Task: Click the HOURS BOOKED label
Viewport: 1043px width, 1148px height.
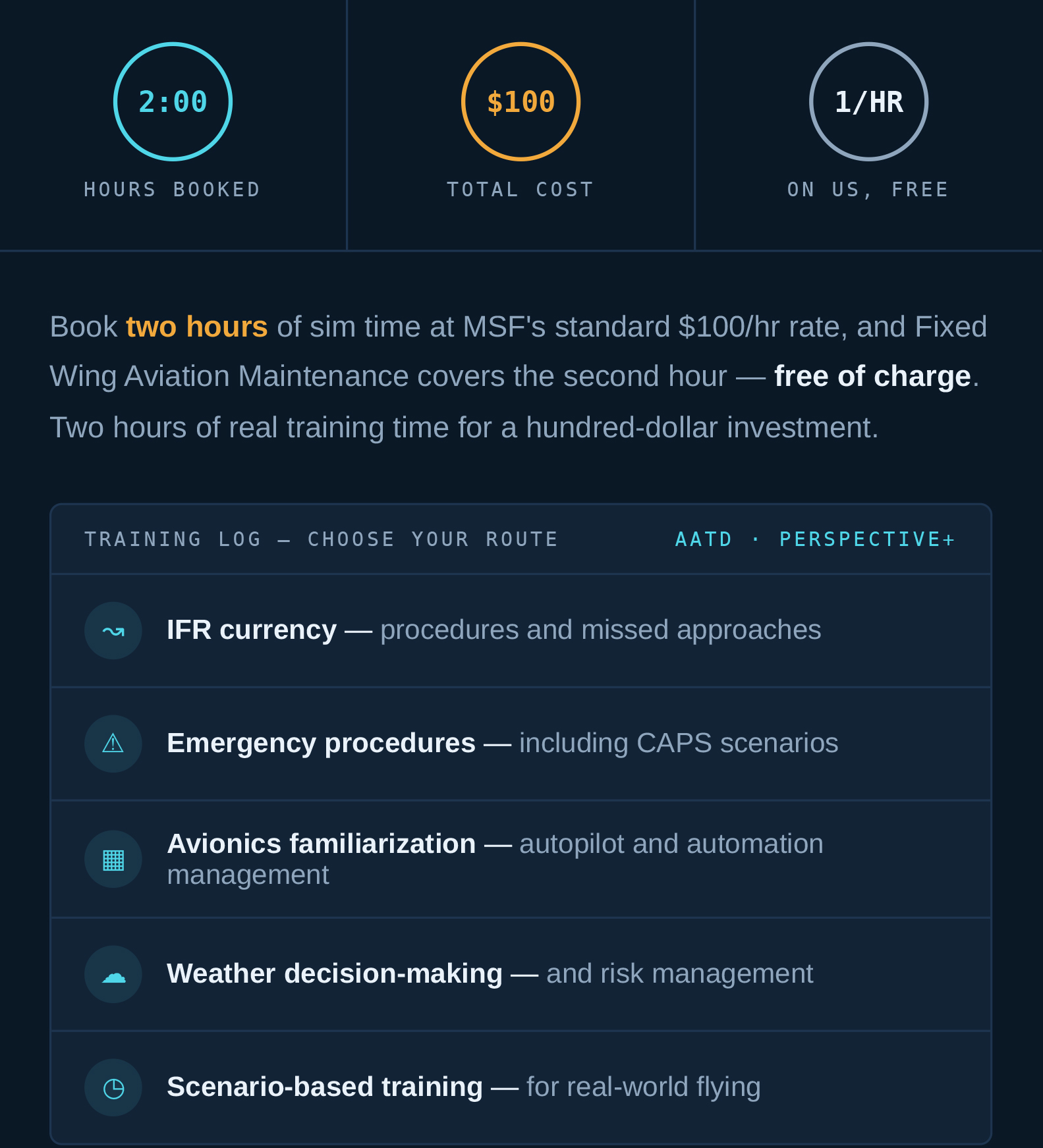Action: (x=173, y=190)
